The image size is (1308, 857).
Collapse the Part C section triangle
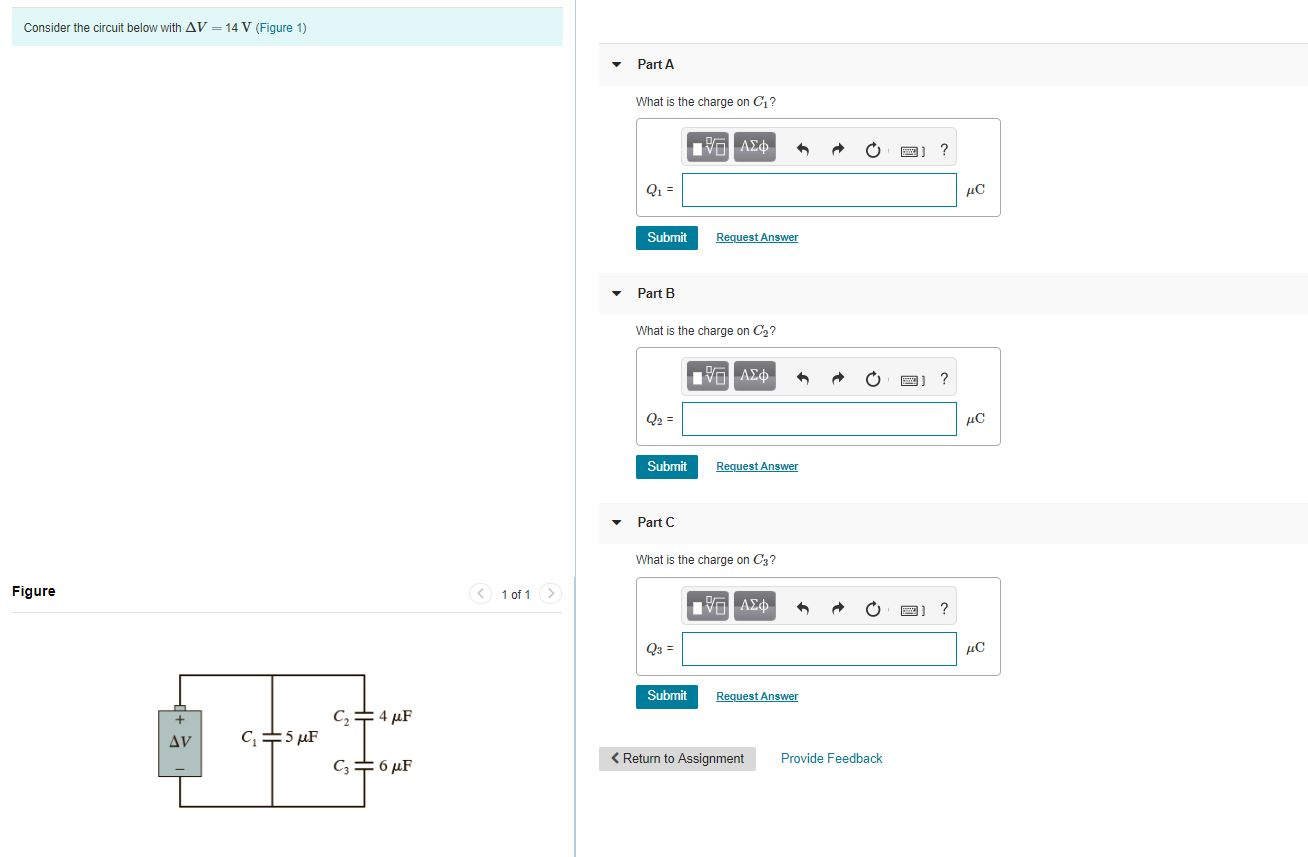point(617,522)
